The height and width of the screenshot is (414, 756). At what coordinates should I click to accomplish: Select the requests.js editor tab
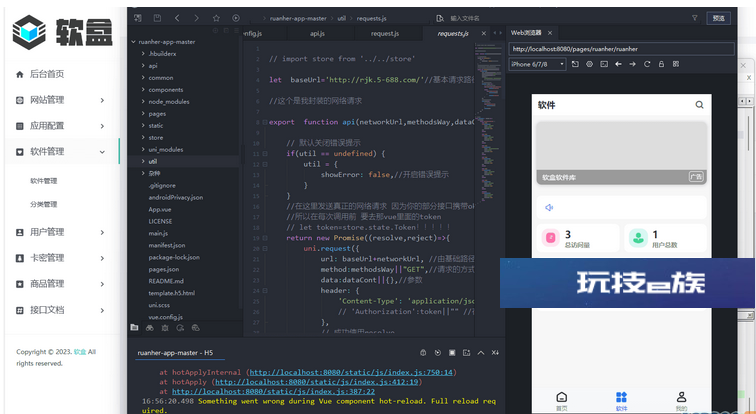[x=452, y=33]
